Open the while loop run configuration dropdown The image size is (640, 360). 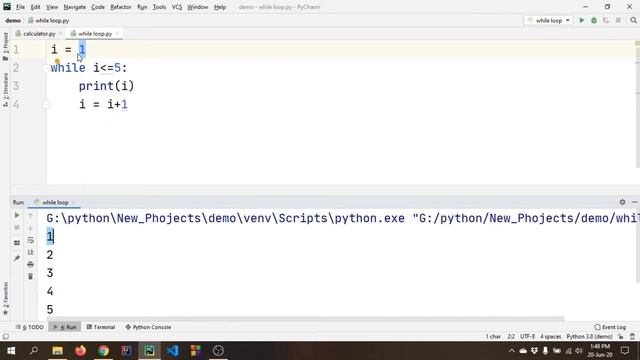click(x=549, y=20)
